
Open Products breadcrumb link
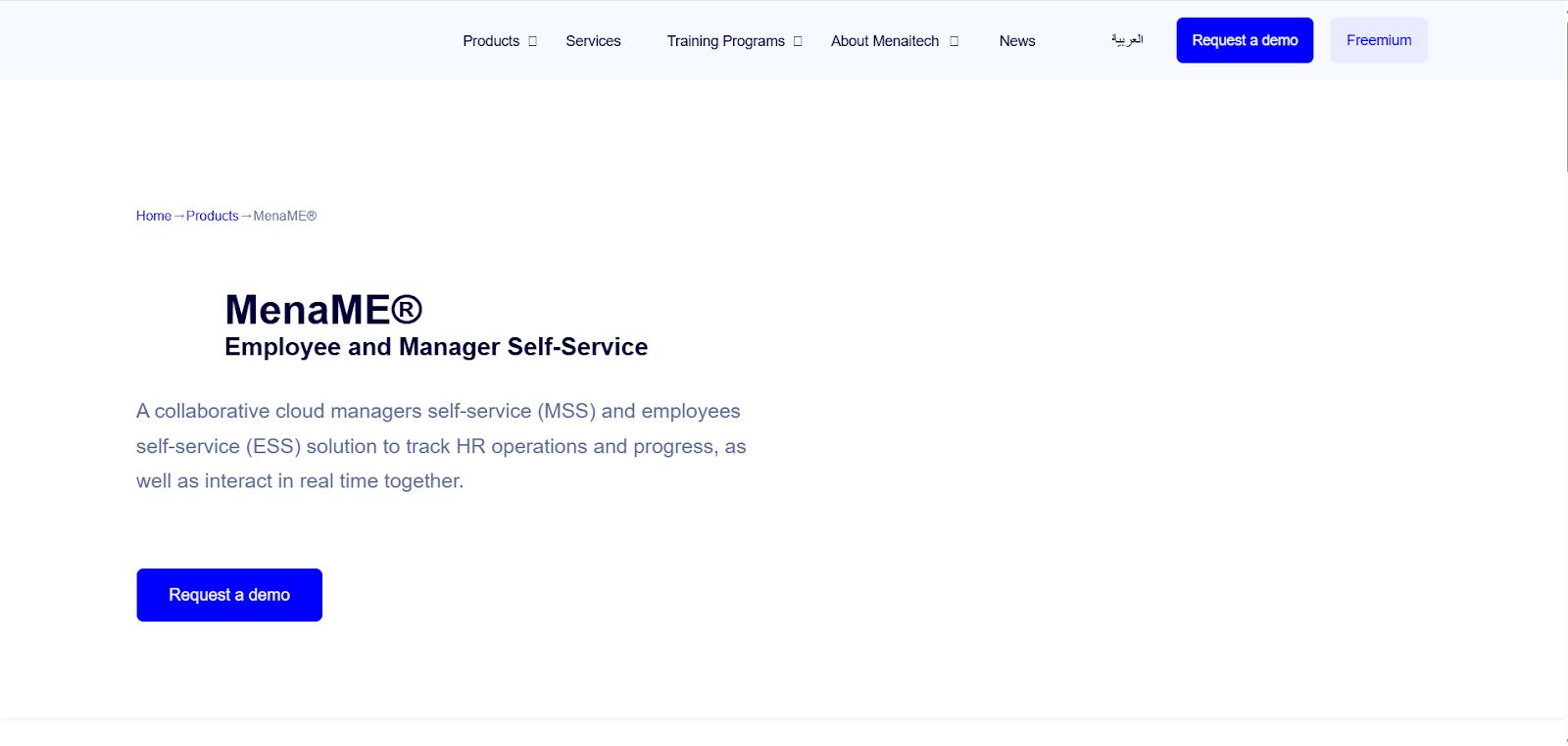pos(213,216)
